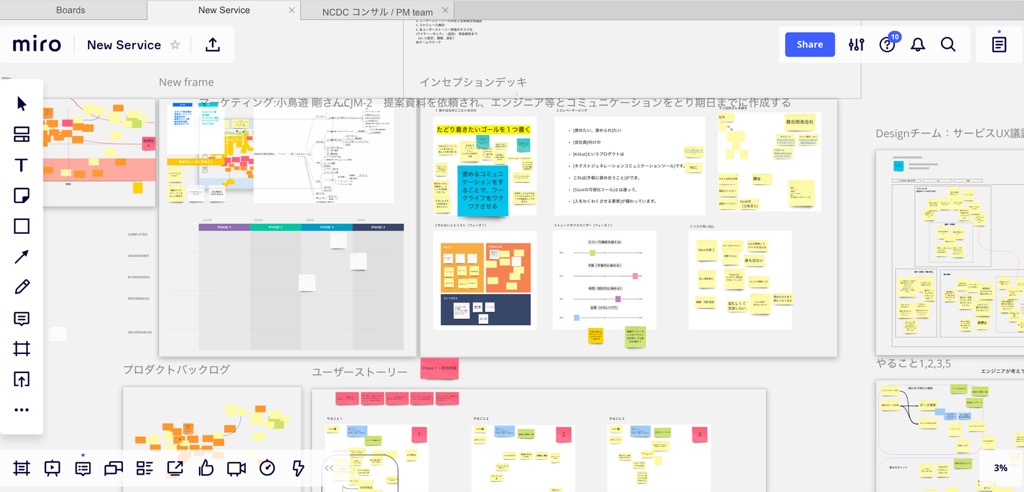Select the connection arrow tool
The height and width of the screenshot is (492, 1024).
[22, 257]
